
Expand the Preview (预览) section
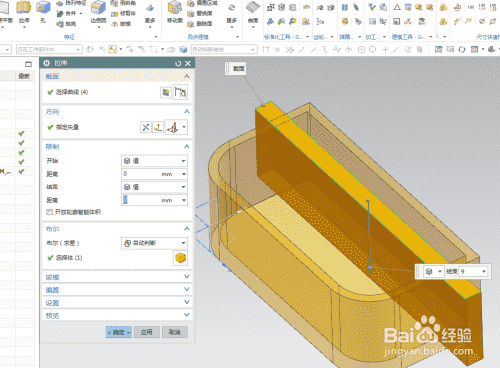pos(117,315)
